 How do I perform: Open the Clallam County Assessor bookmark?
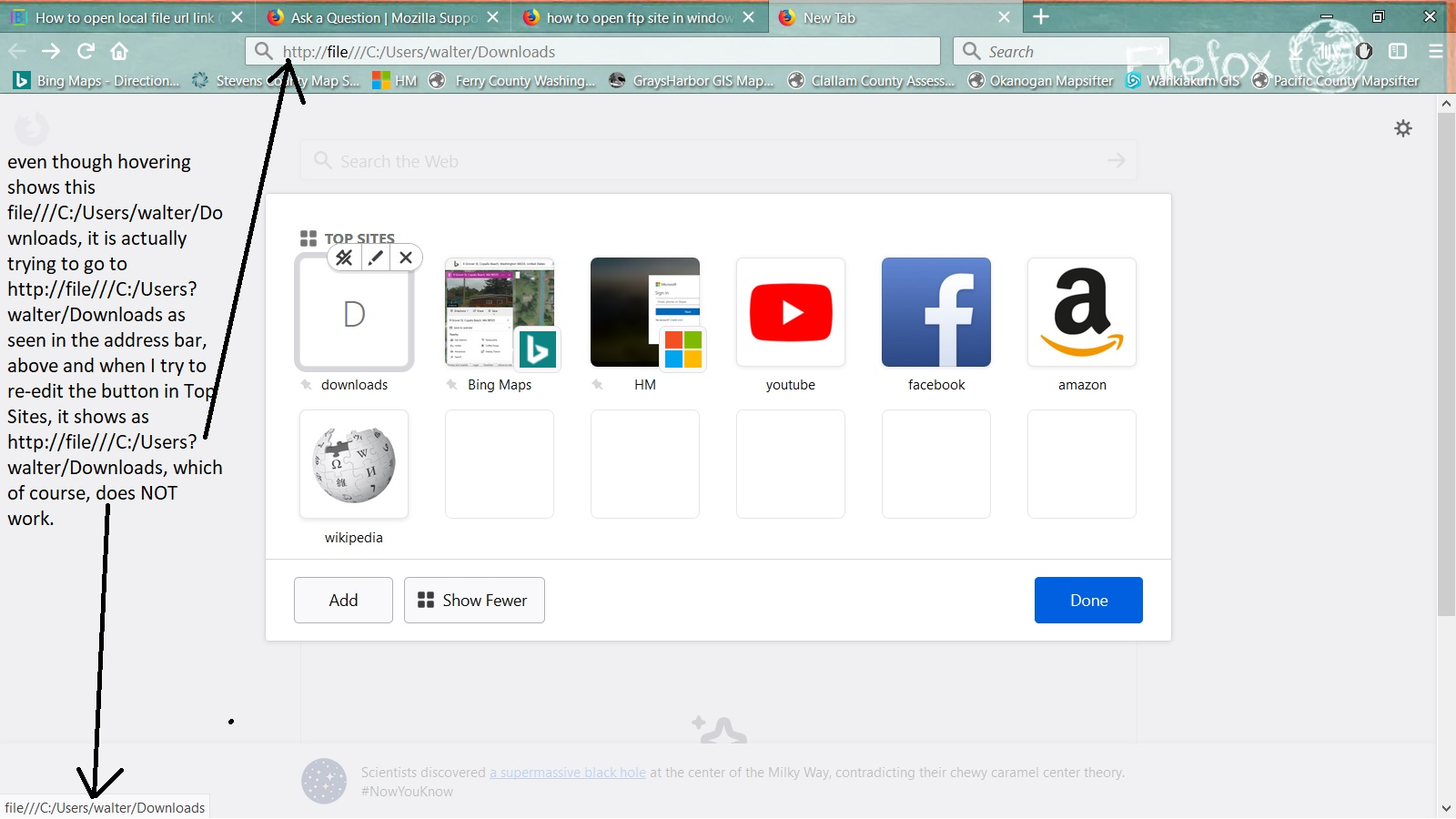coord(871,81)
